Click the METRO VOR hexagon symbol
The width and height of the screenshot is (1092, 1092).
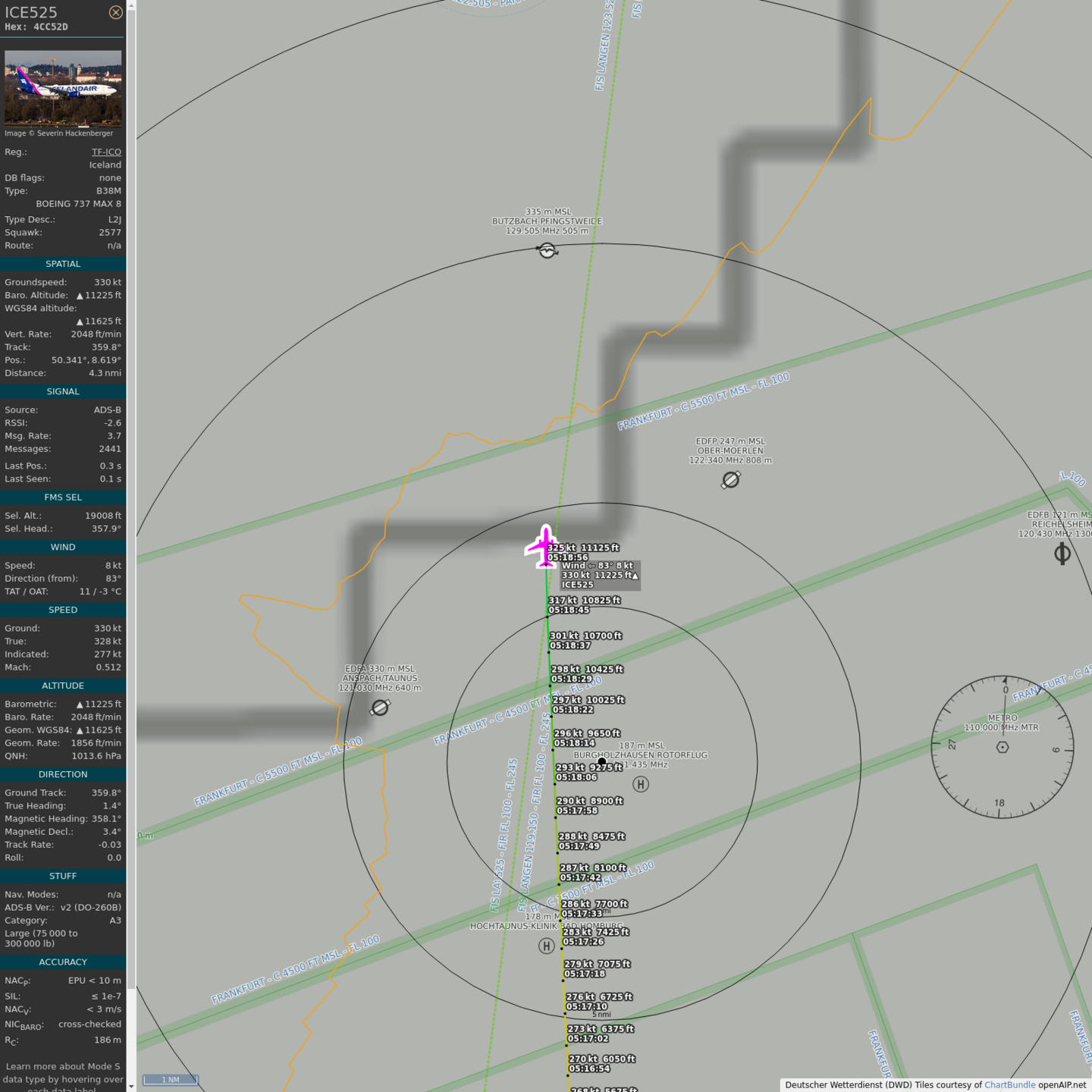1002,747
